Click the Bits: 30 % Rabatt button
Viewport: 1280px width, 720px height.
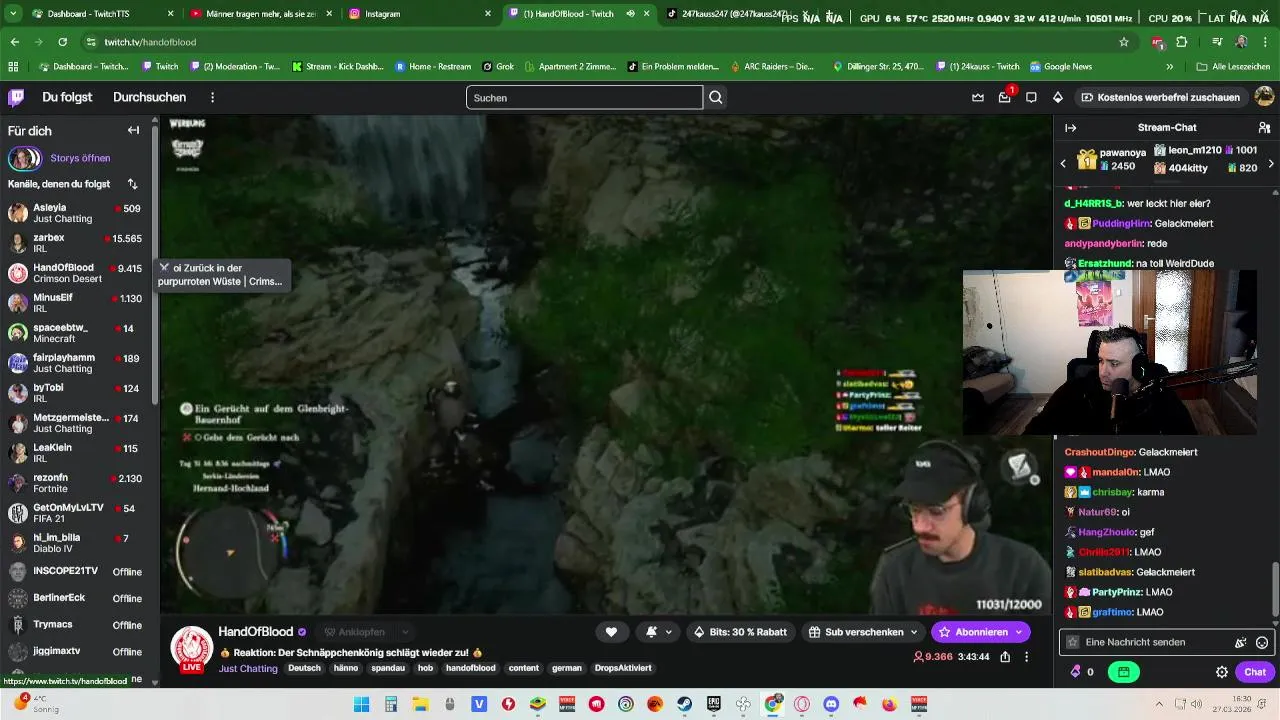[739, 632]
